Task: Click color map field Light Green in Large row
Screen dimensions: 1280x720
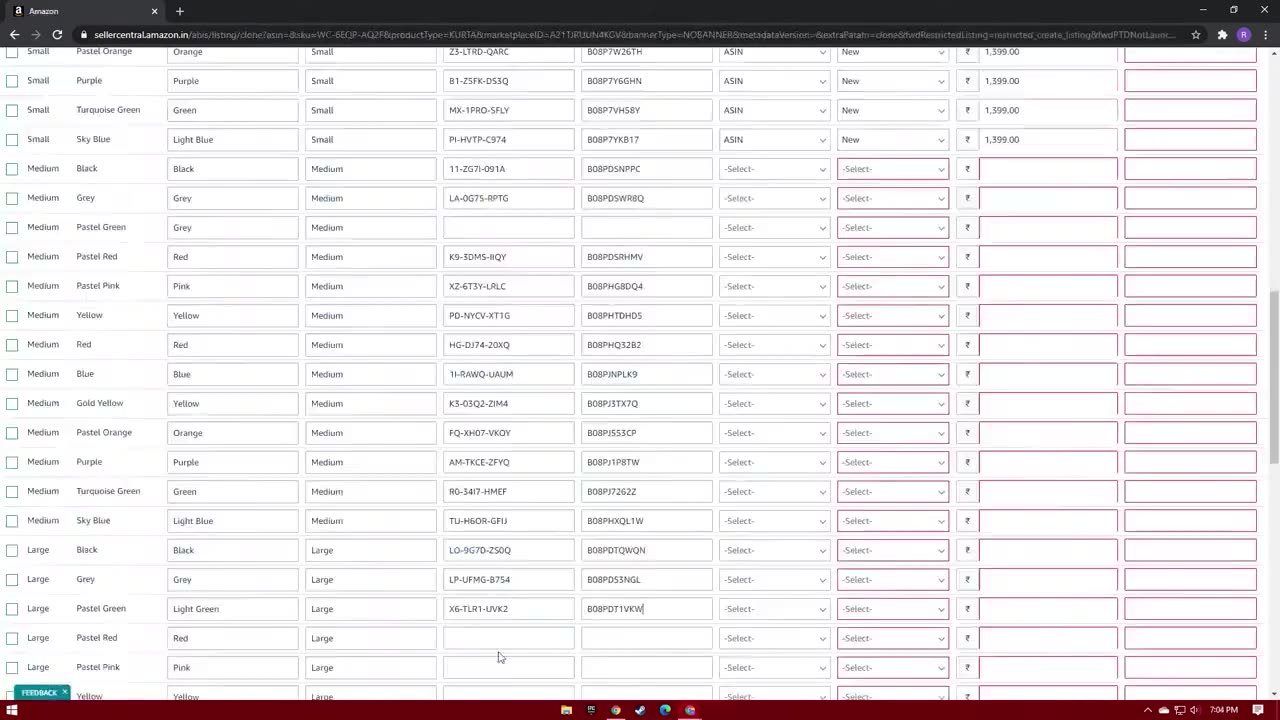Action: (x=232, y=609)
